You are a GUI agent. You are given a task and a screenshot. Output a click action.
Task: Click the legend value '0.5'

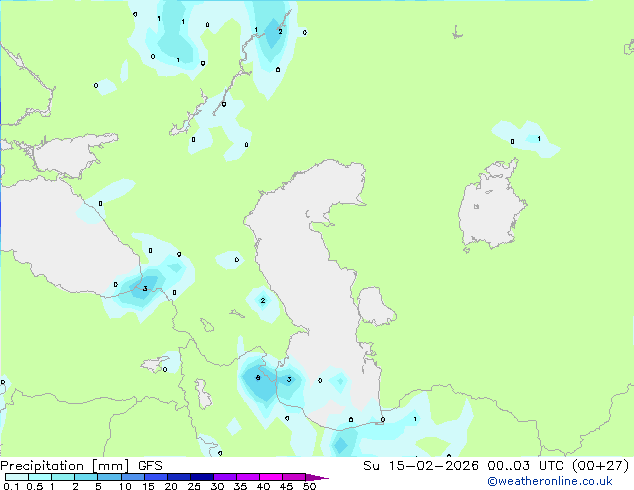35,486
